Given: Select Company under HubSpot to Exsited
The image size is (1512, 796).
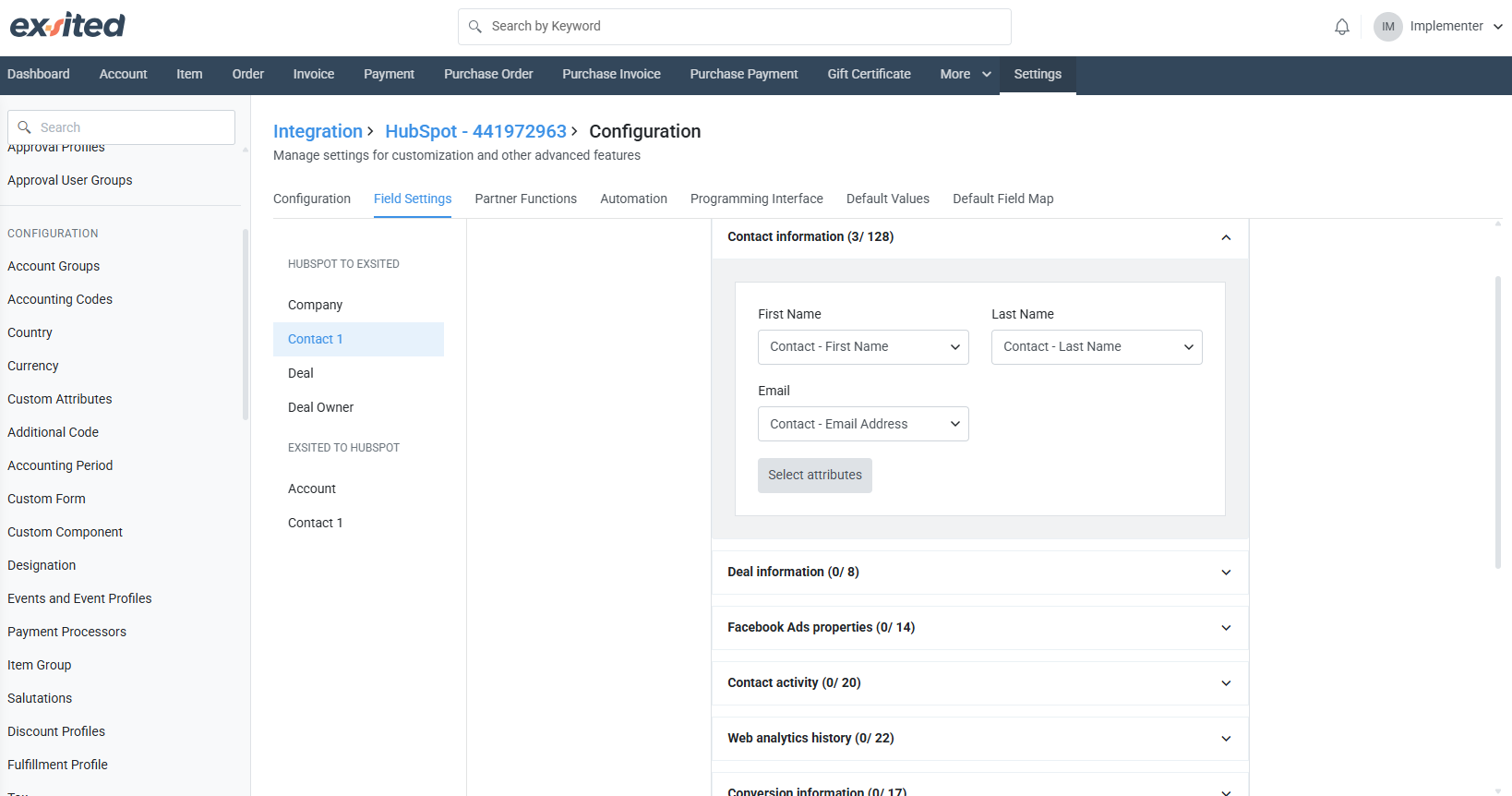Looking at the screenshot, I should point(358,305).
